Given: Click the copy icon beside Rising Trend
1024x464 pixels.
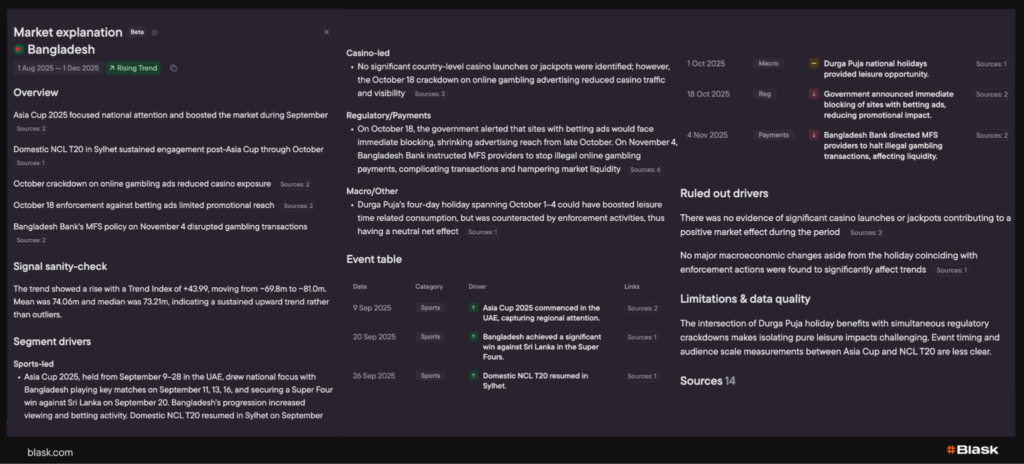Looking at the screenshot, I should click(x=173, y=68).
